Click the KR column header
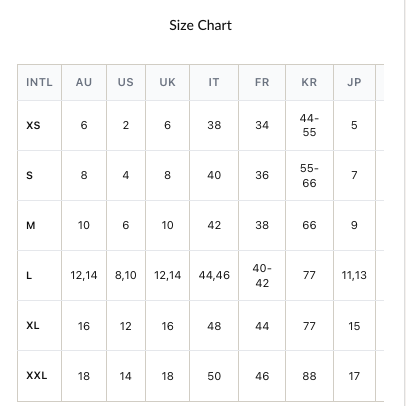 click(x=309, y=82)
